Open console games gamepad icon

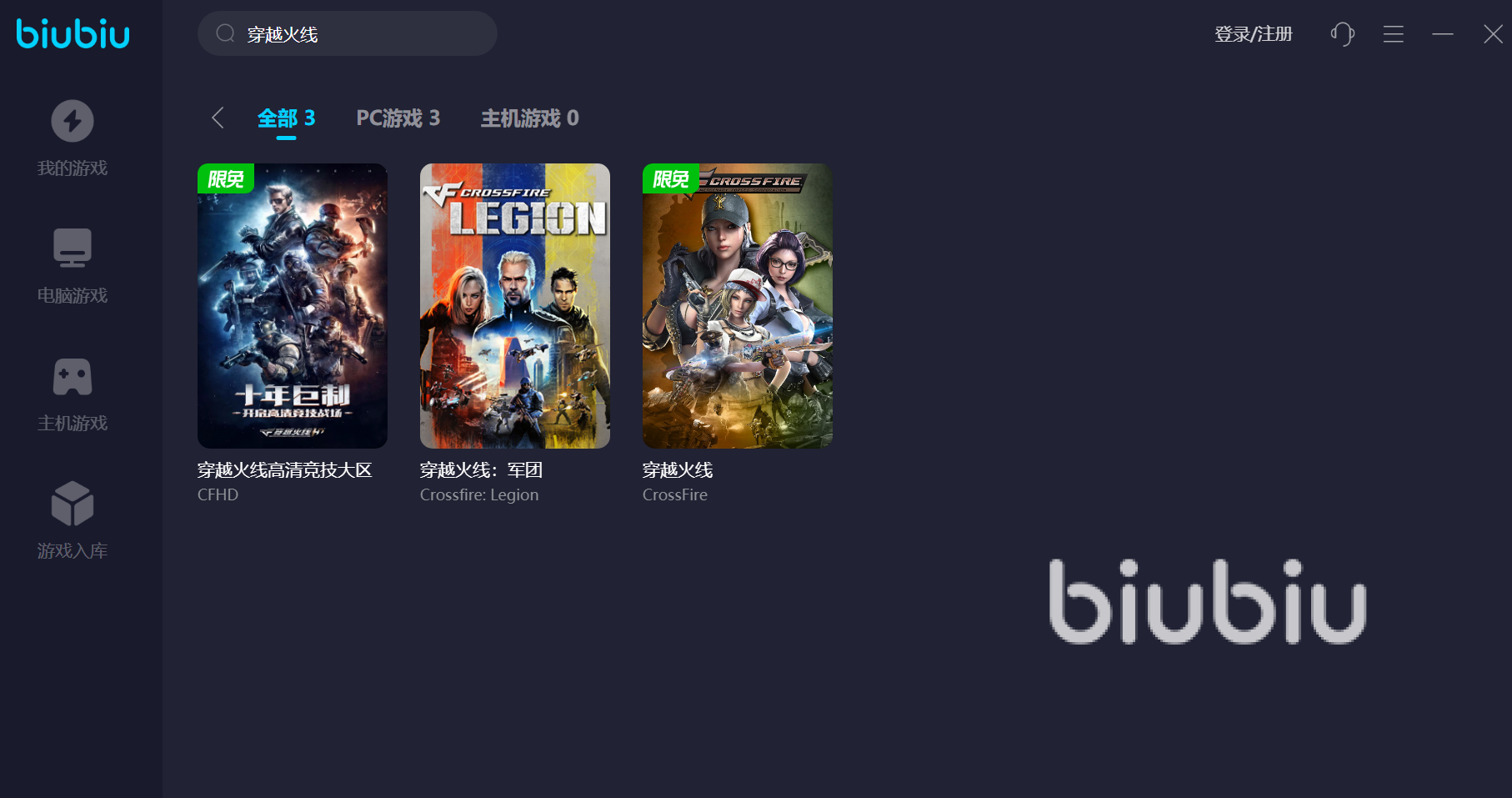click(73, 377)
